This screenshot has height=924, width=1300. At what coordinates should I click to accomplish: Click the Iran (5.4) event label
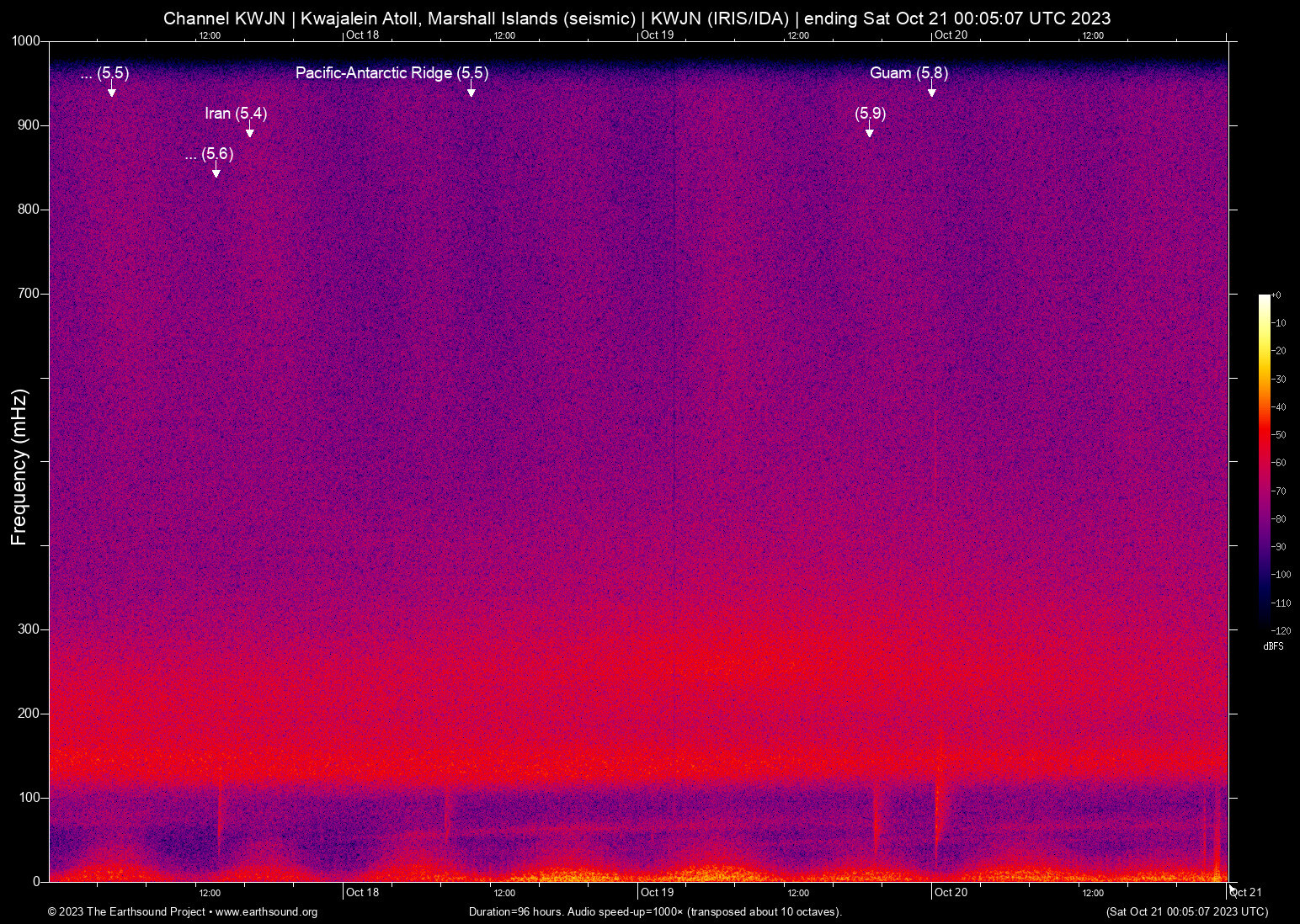pyautogui.click(x=236, y=114)
